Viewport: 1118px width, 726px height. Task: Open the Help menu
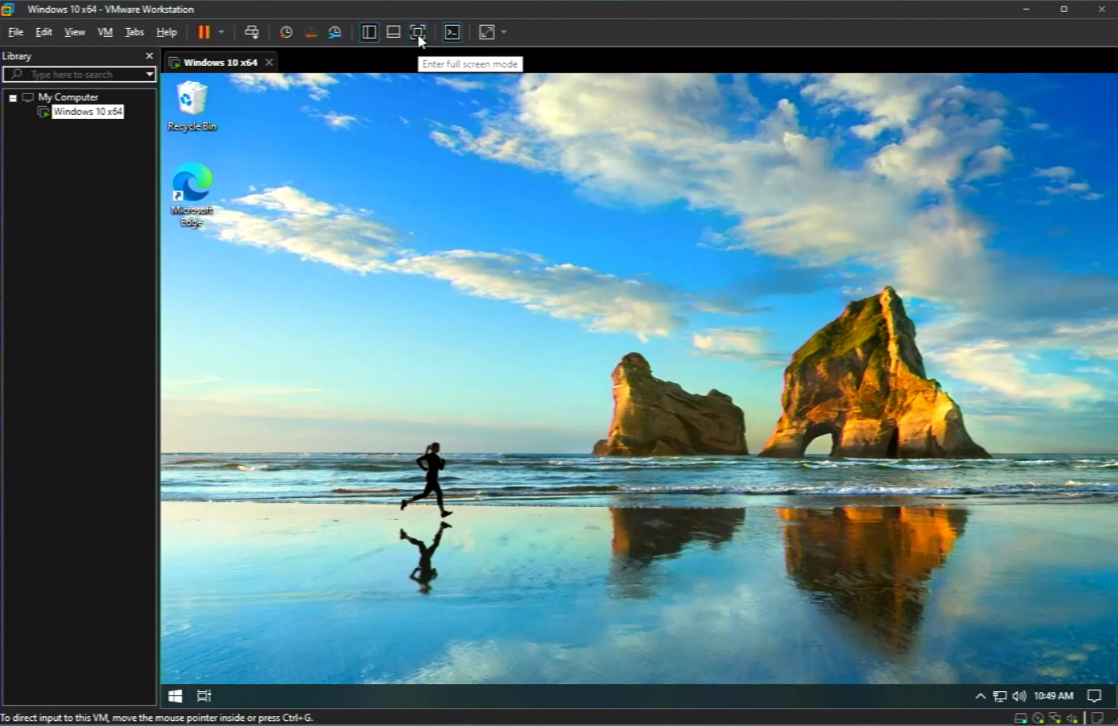point(166,32)
